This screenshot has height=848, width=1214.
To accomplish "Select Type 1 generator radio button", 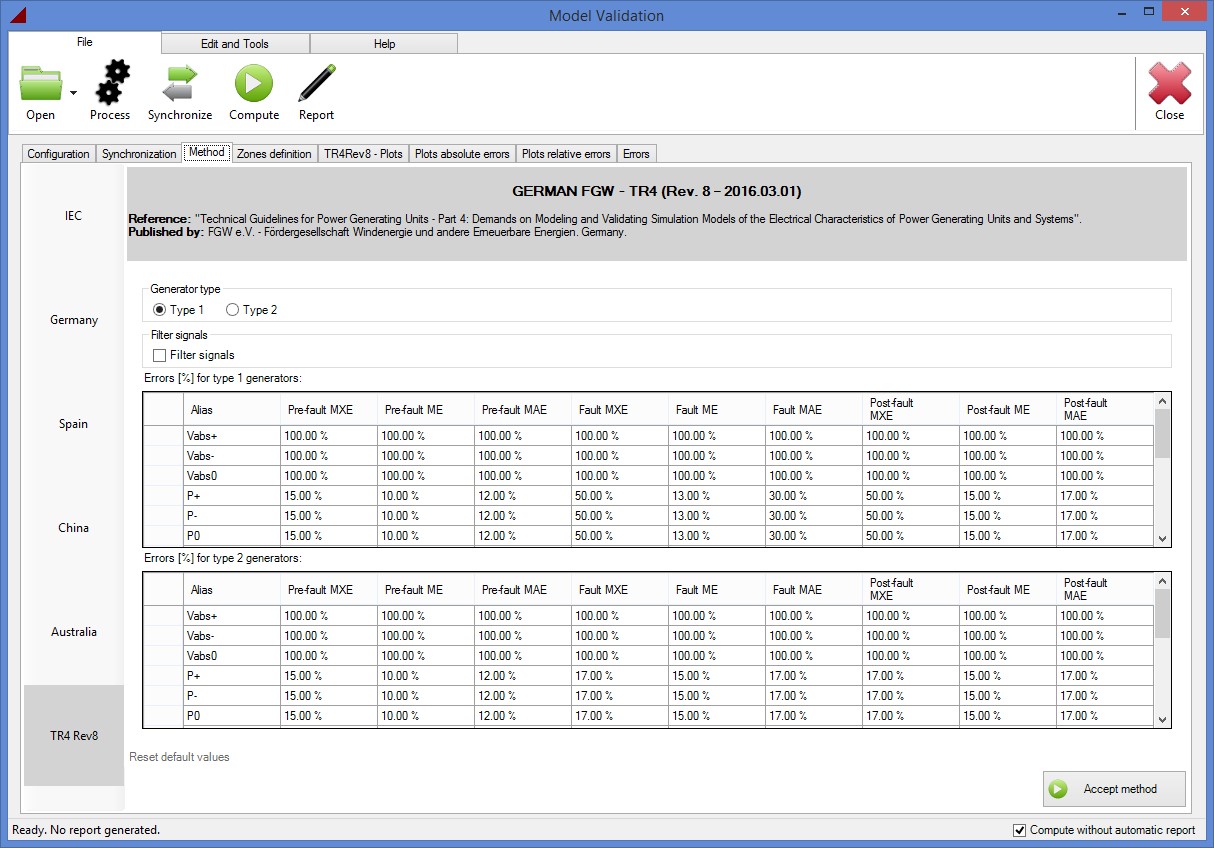I will click(160, 310).
